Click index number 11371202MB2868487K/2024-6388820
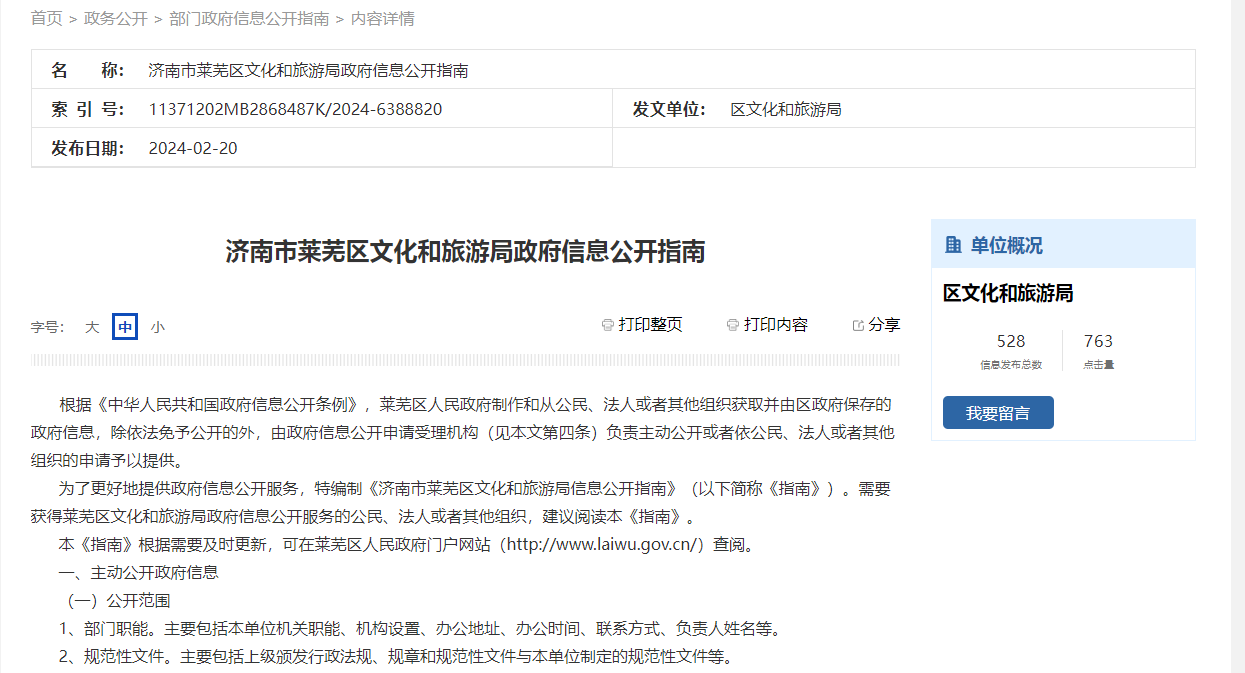The height and width of the screenshot is (673, 1245). [295, 109]
